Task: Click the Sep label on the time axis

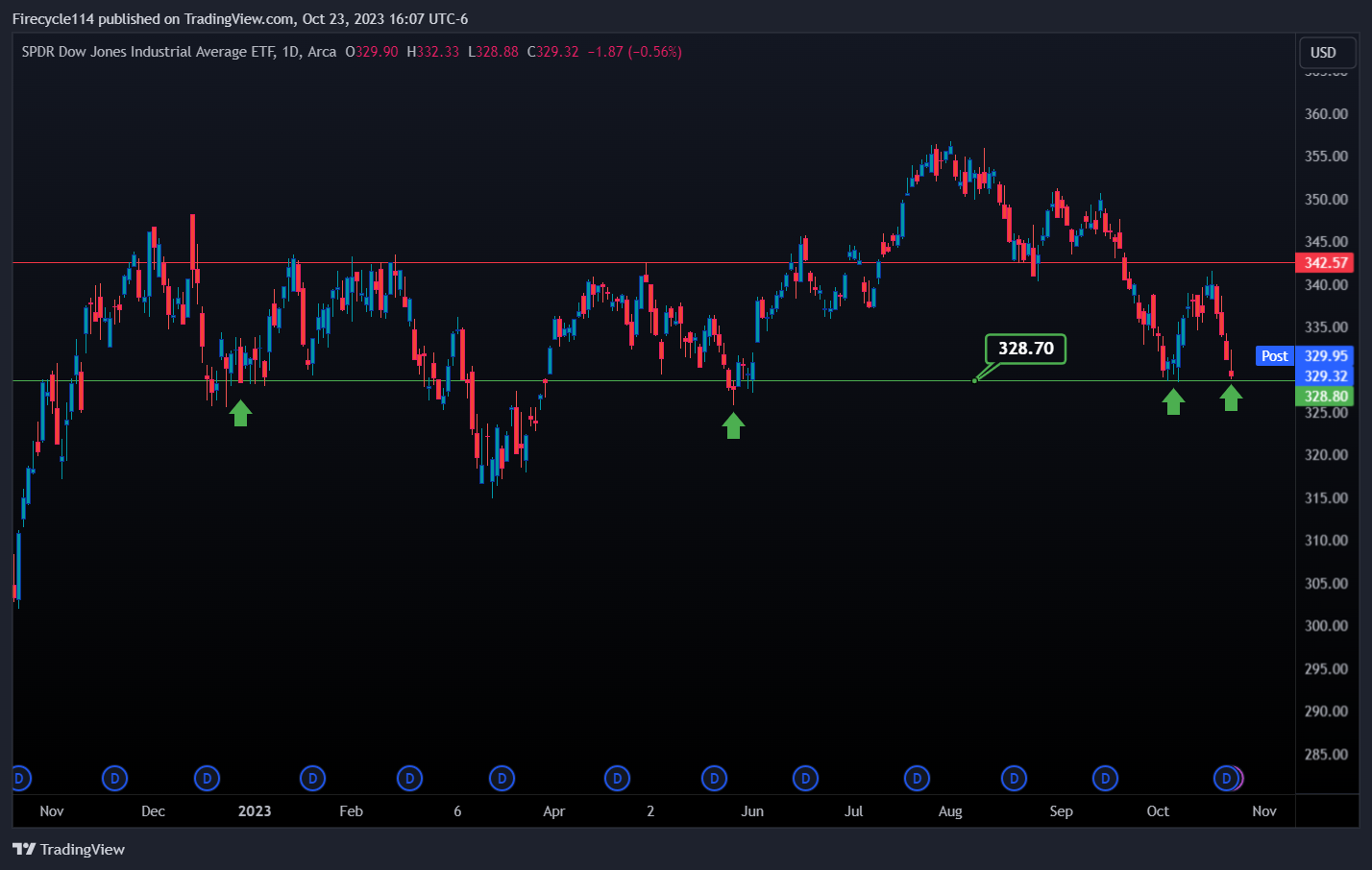Action: 1061,811
